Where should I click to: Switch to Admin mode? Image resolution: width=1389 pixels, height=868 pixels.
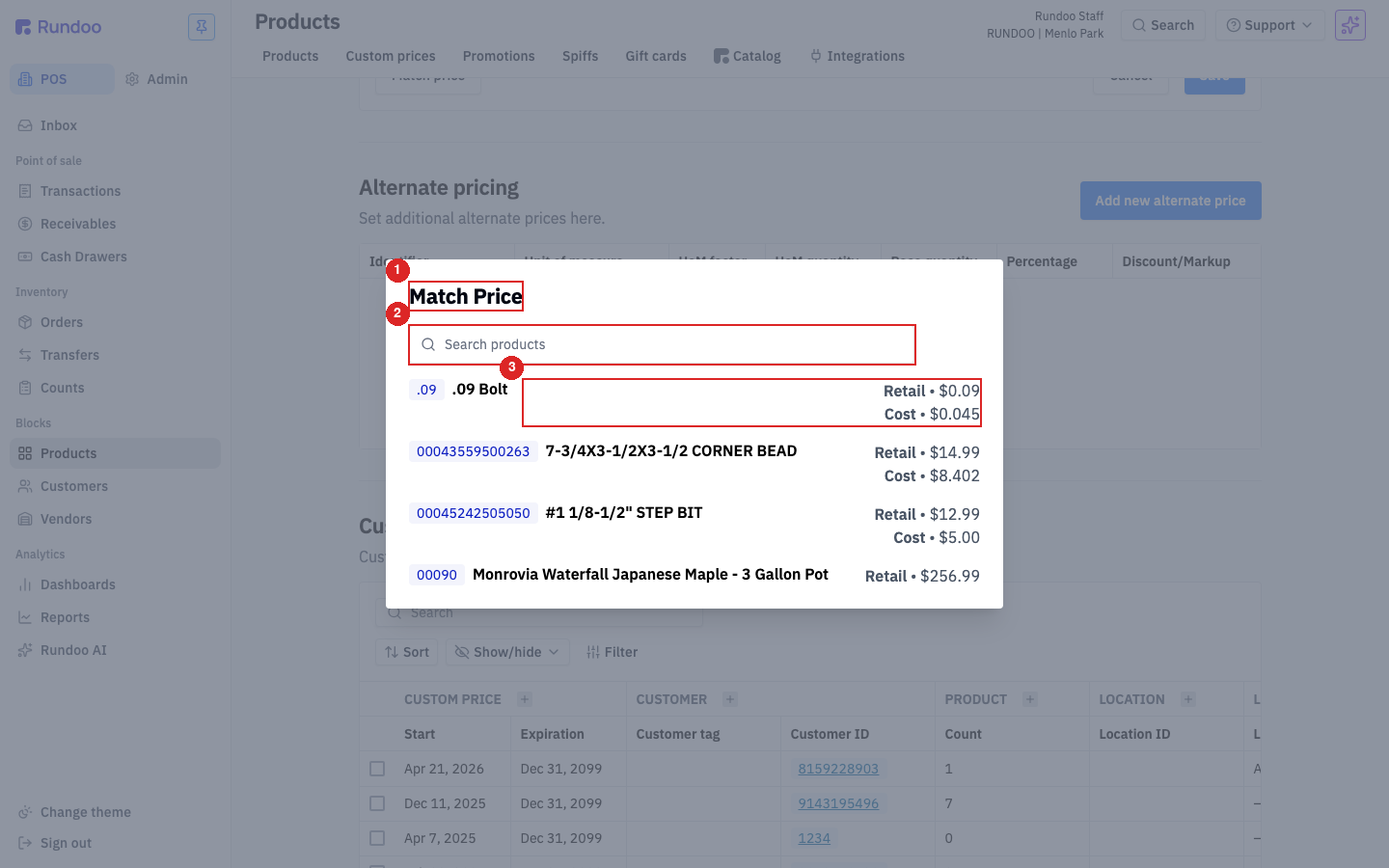[157, 79]
